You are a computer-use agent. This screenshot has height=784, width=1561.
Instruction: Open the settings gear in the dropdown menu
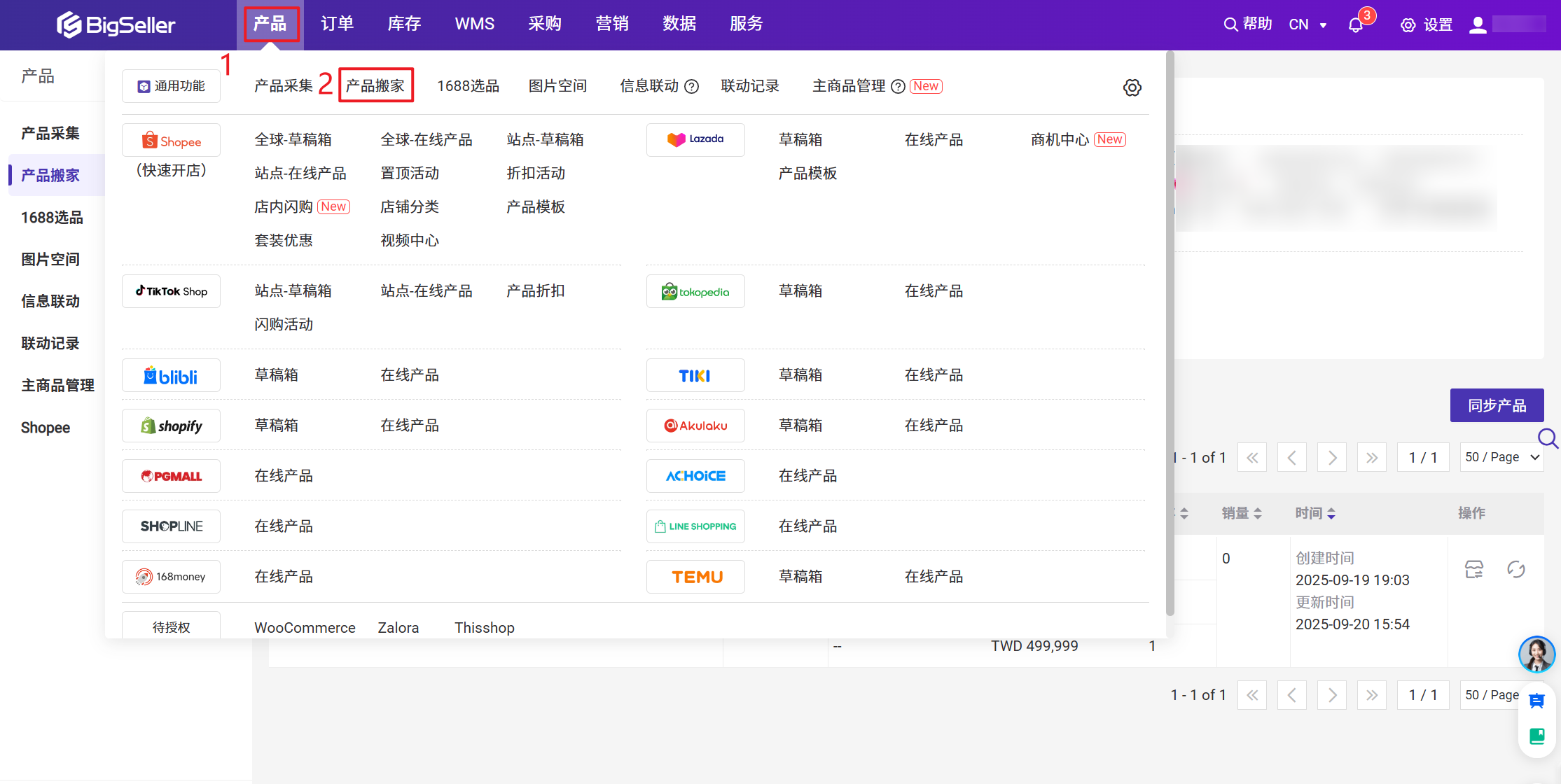coord(1132,87)
